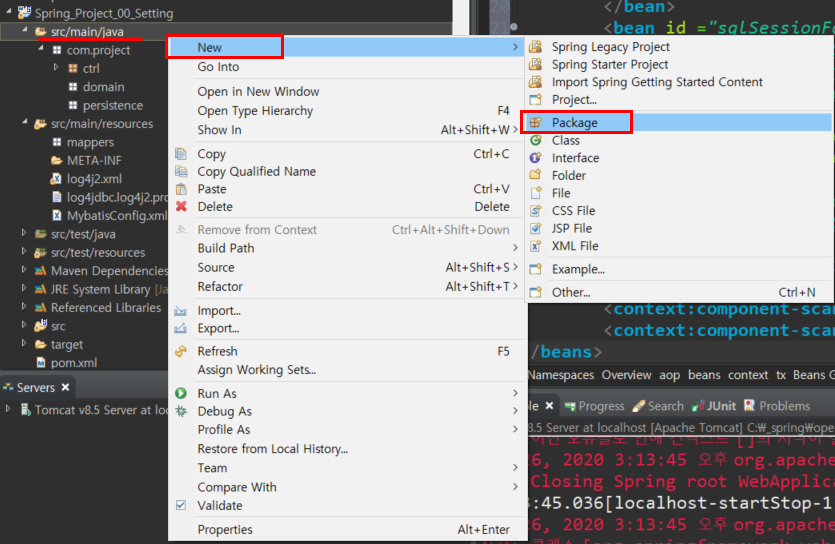Select Restore from Local History...

pyautogui.click(x=347, y=449)
